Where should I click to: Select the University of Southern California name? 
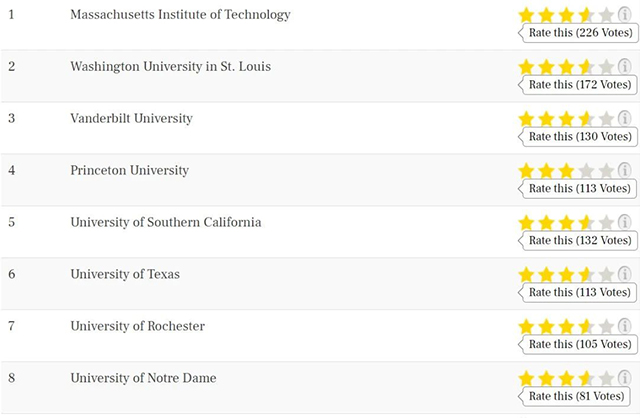click(166, 222)
